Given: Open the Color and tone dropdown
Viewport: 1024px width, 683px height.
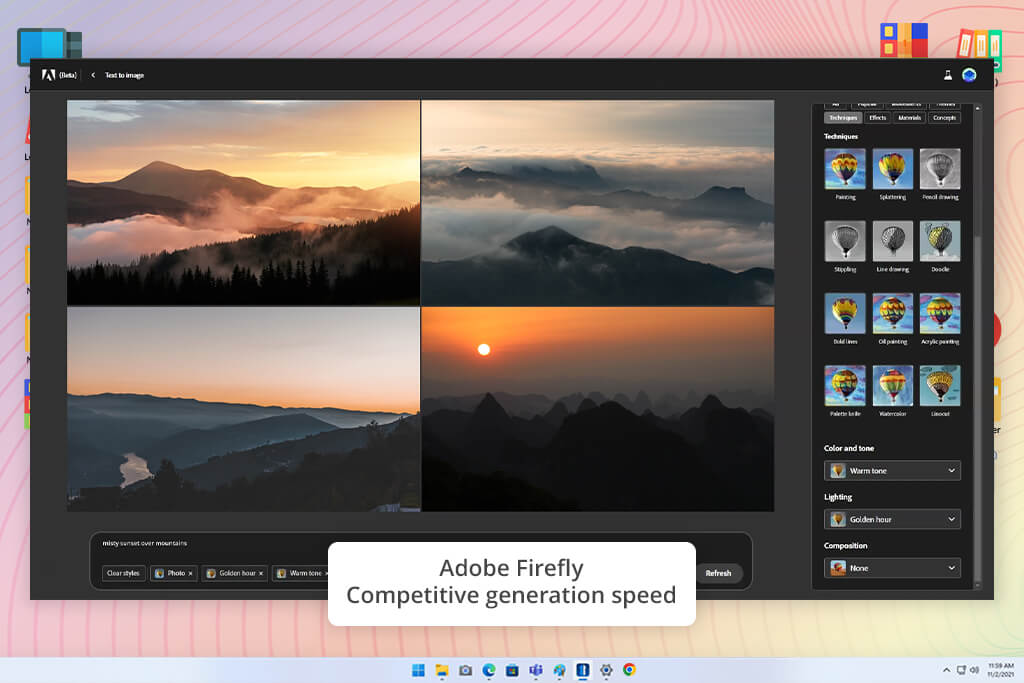Looking at the screenshot, I should 892,471.
